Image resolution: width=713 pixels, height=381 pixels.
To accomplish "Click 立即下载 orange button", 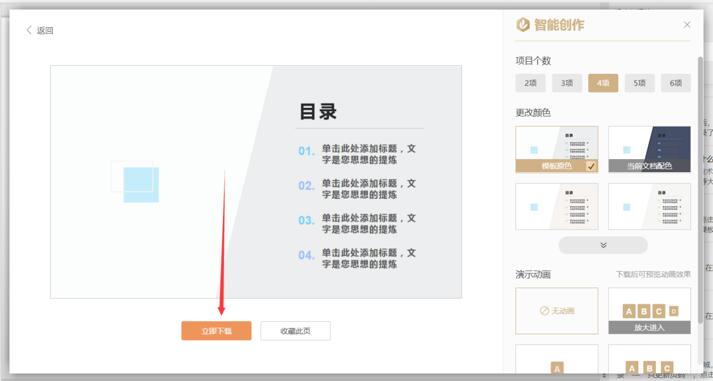I will [x=216, y=331].
